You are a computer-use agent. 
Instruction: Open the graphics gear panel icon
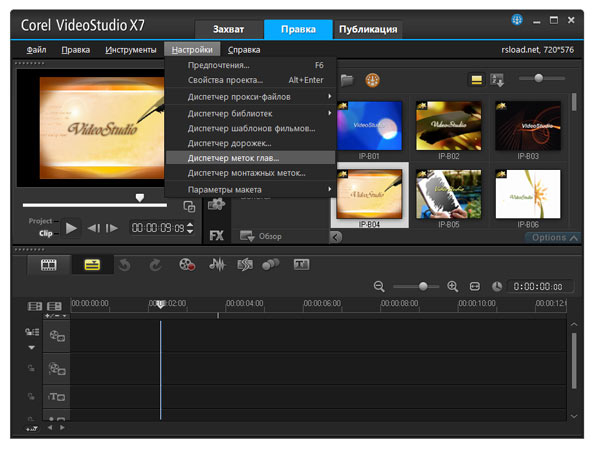click(x=216, y=204)
